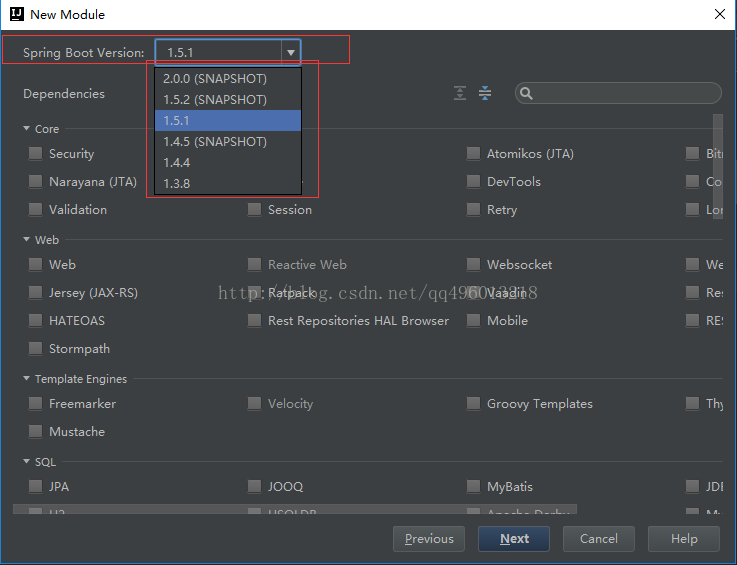Click the Next button
This screenshot has width=737, height=565.
click(x=514, y=539)
